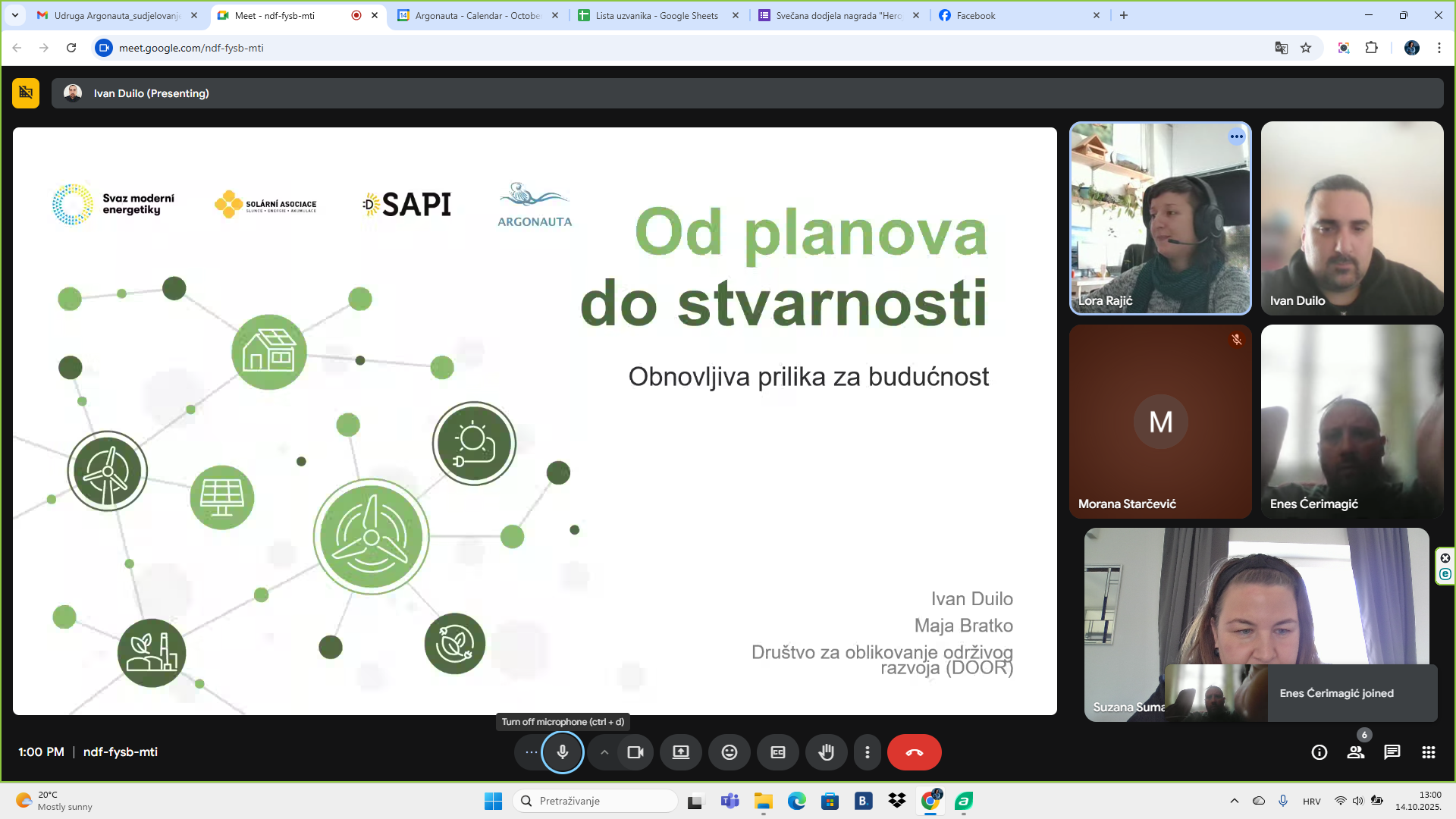The width and height of the screenshot is (1456, 819).
Task: Toggle closed captions button
Action: 777,752
